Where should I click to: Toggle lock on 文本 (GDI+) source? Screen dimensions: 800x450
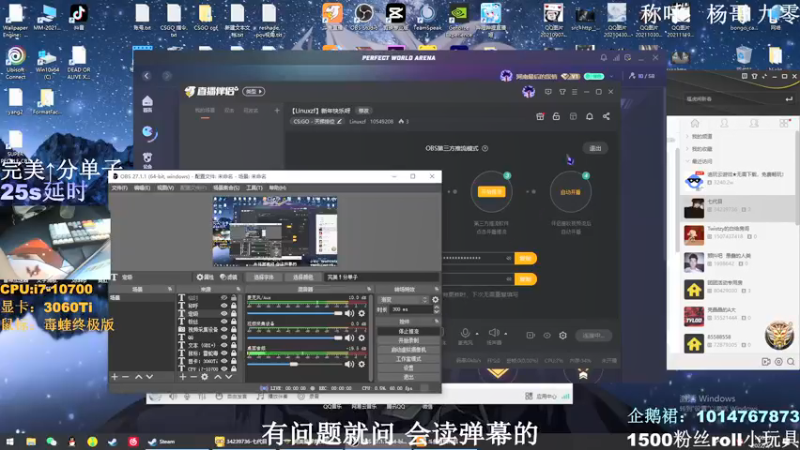click(x=234, y=345)
